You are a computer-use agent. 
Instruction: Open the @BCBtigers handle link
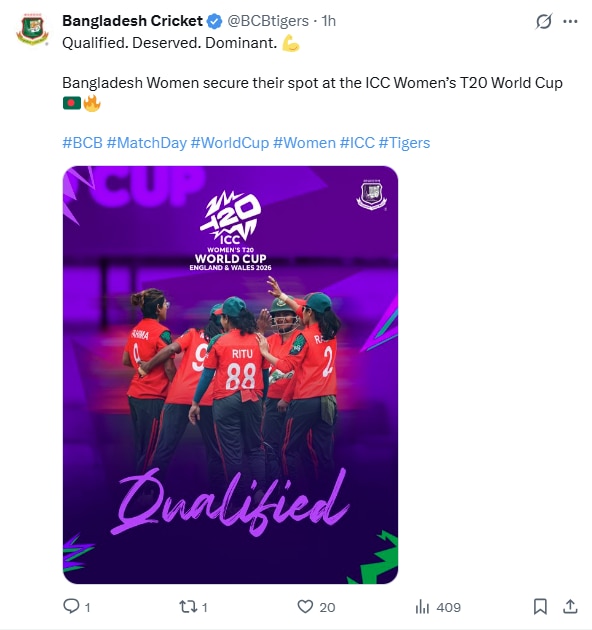(268, 21)
